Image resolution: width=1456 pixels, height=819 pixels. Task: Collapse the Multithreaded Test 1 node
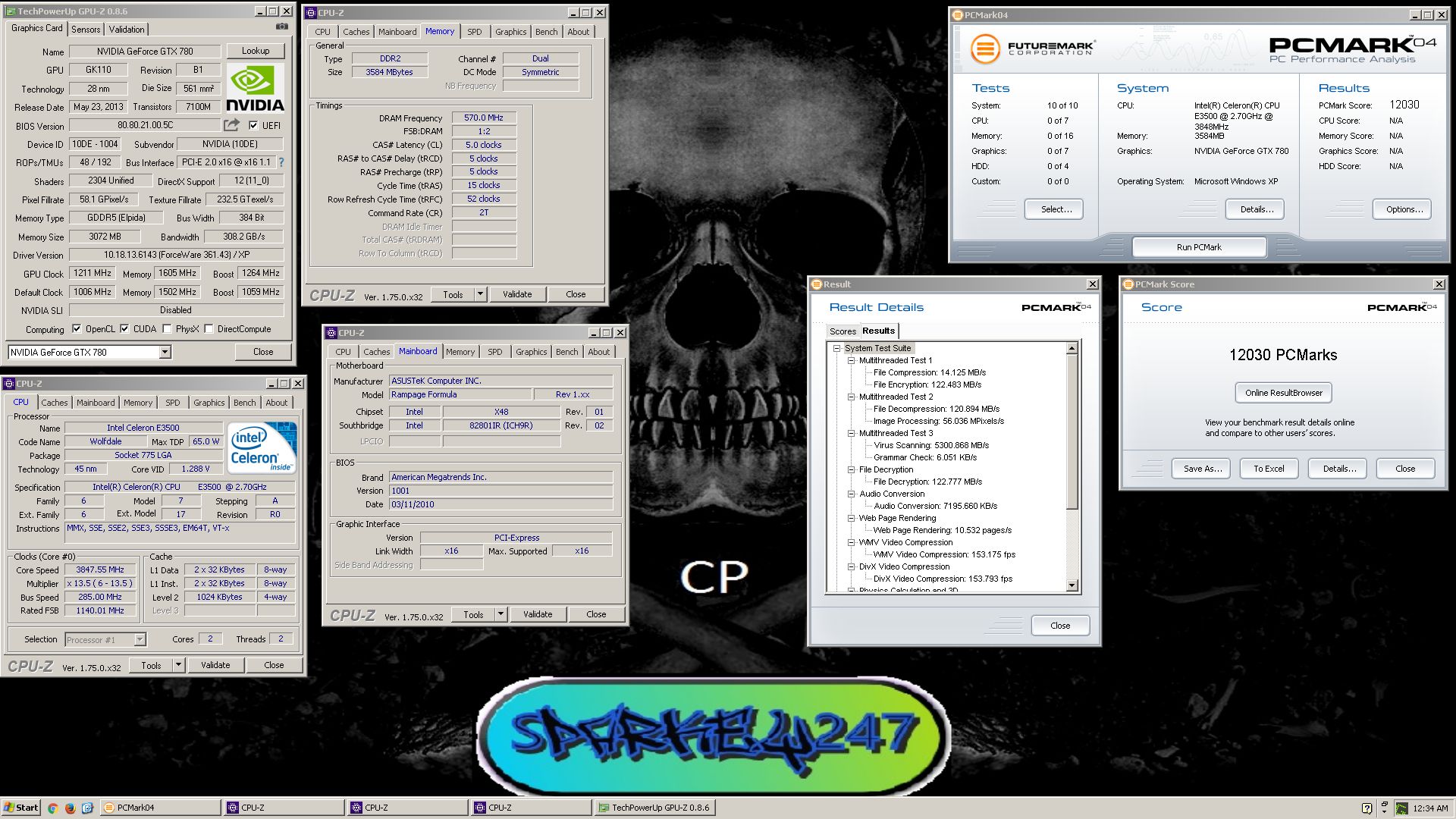pos(851,360)
